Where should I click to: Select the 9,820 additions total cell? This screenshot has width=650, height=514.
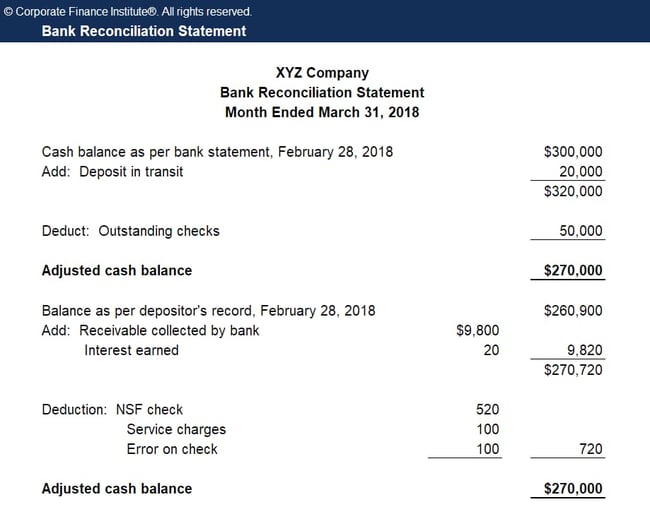point(585,350)
